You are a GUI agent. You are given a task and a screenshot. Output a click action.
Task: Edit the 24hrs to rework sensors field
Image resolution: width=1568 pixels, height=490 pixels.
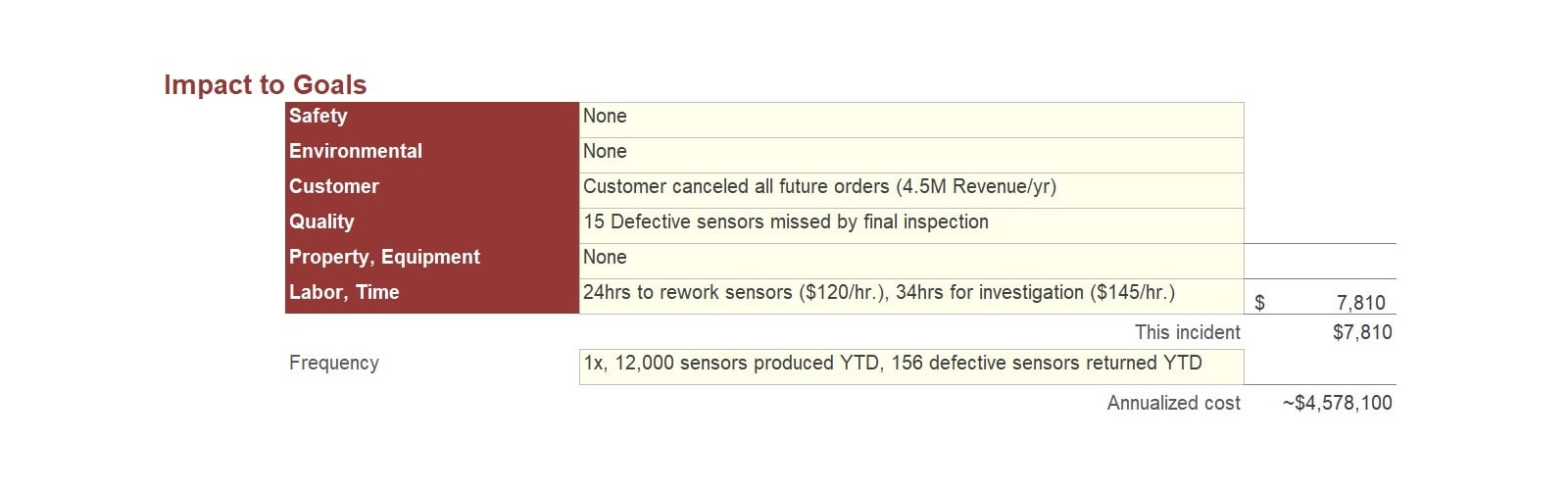911,296
